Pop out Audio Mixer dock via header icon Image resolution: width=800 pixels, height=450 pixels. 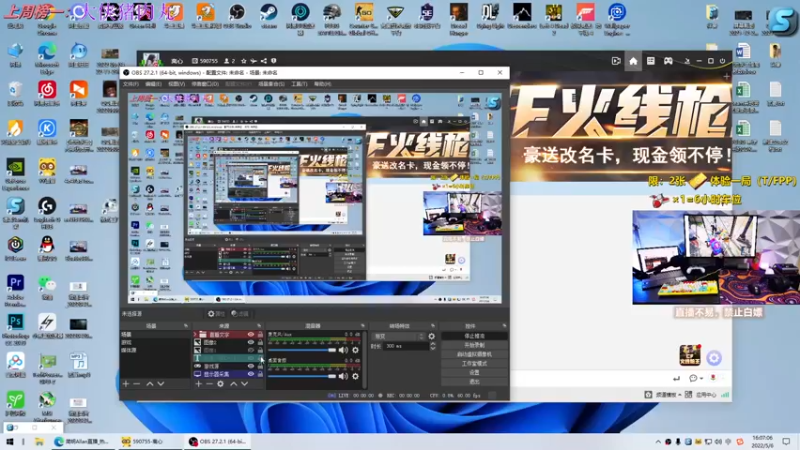(x=363, y=326)
